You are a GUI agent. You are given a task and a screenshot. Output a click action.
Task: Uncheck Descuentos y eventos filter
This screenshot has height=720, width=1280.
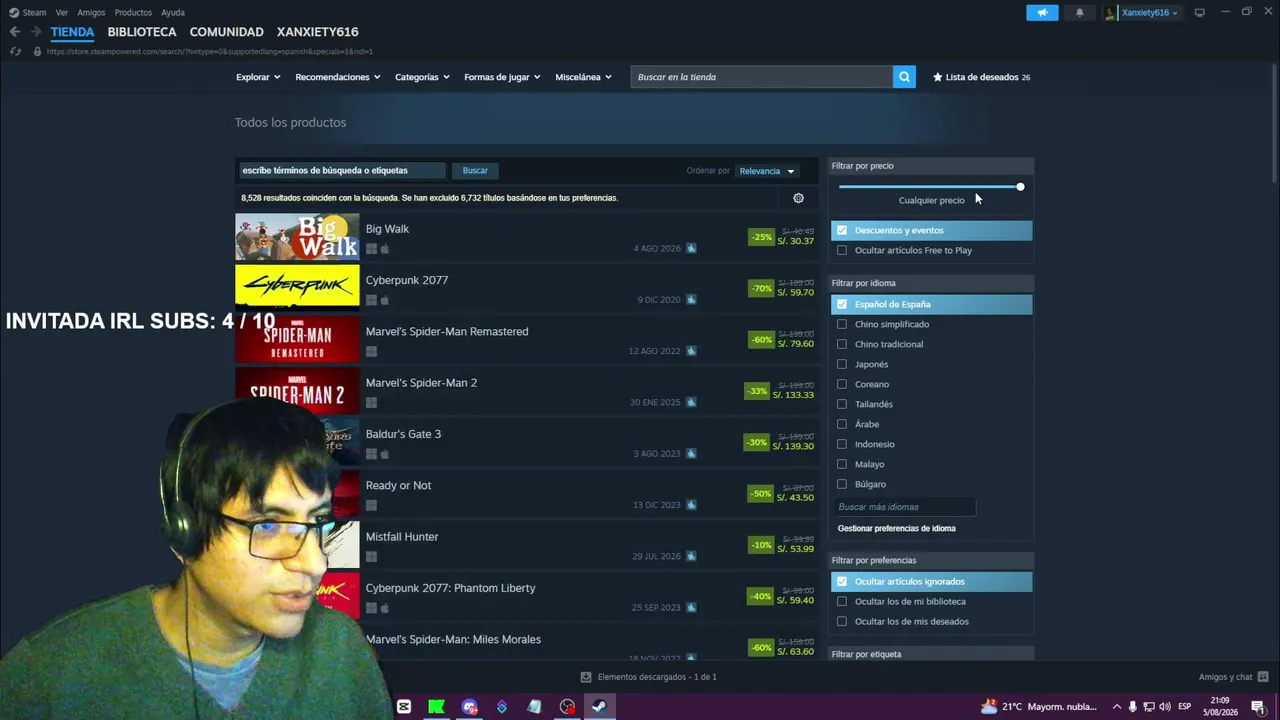tap(842, 230)
